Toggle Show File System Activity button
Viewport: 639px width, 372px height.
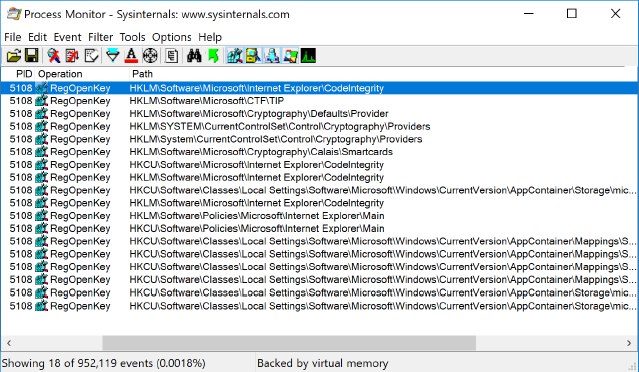pyautogui.click(x=253, y=55)
